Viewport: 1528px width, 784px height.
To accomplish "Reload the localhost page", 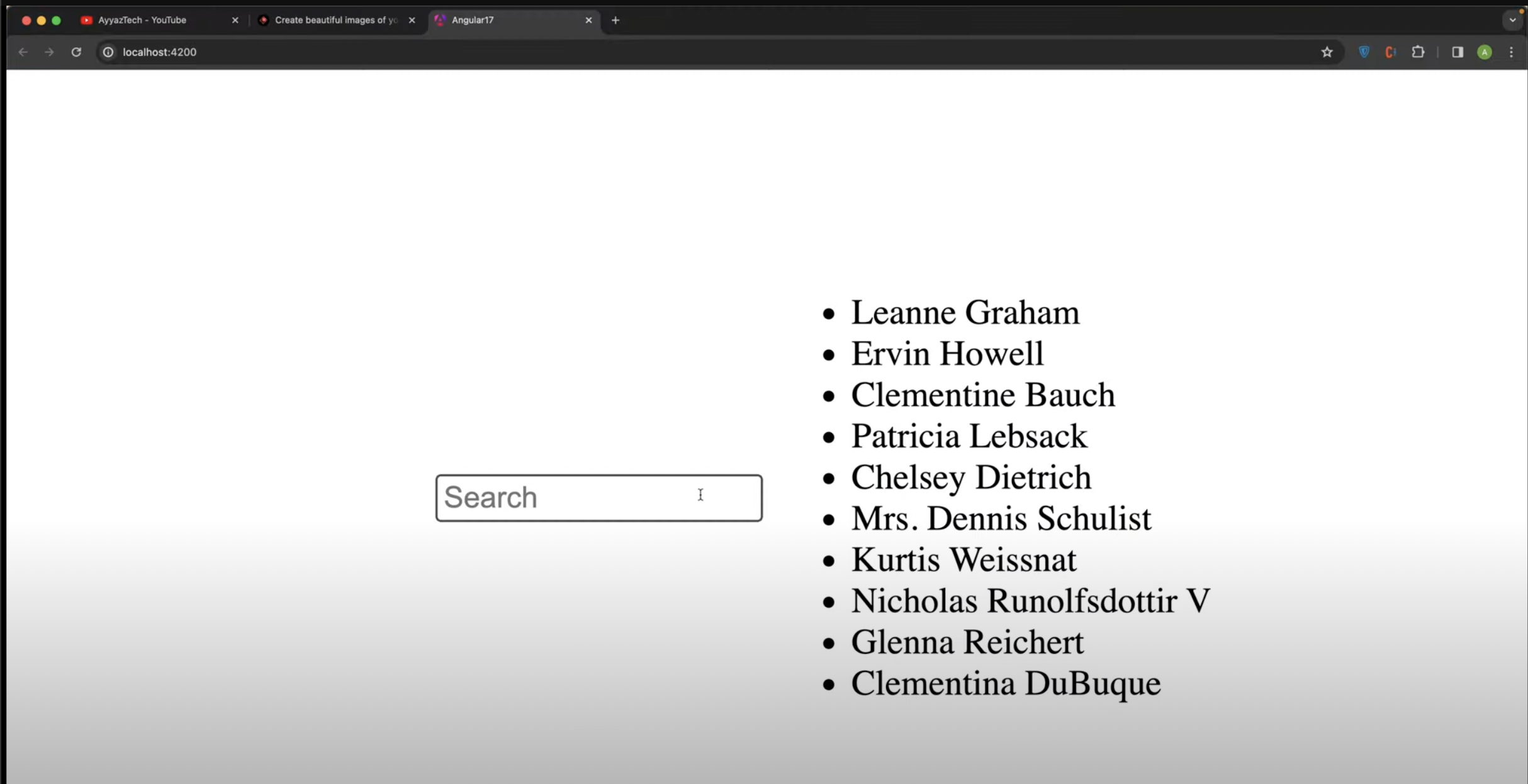I will [76, 52].
